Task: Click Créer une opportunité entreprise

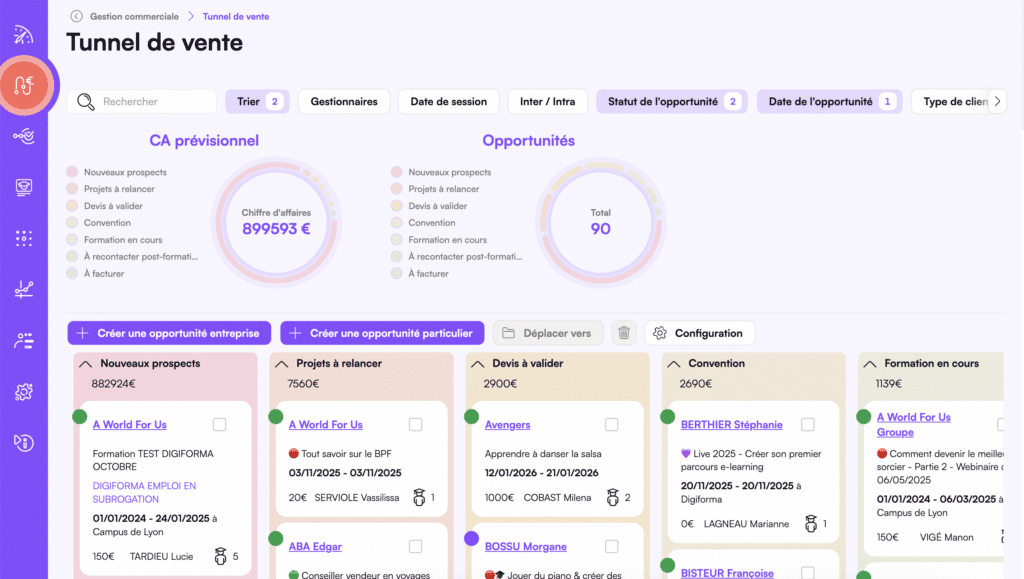Action: 169,332
